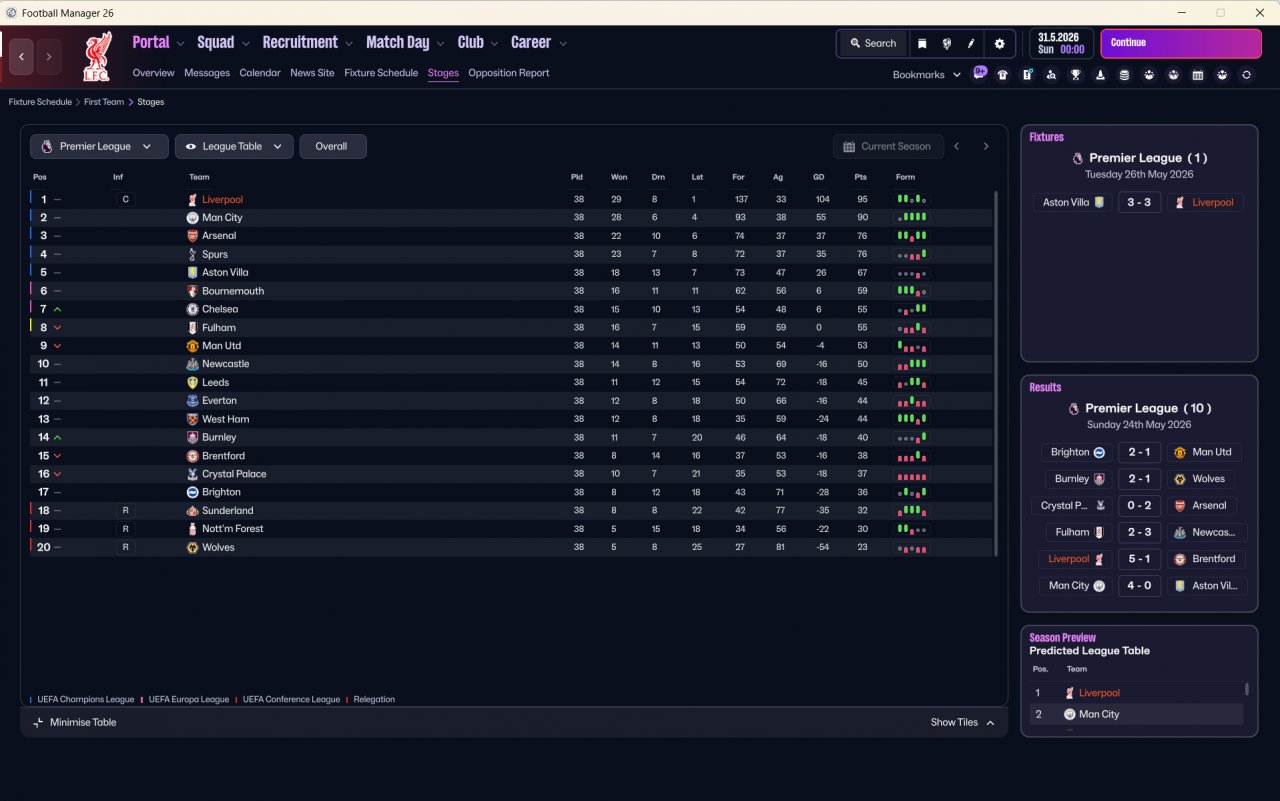Viewport: 1280px width, 801px height.
Task: Go to next season with right chevron
Action: tap(986, 146)
